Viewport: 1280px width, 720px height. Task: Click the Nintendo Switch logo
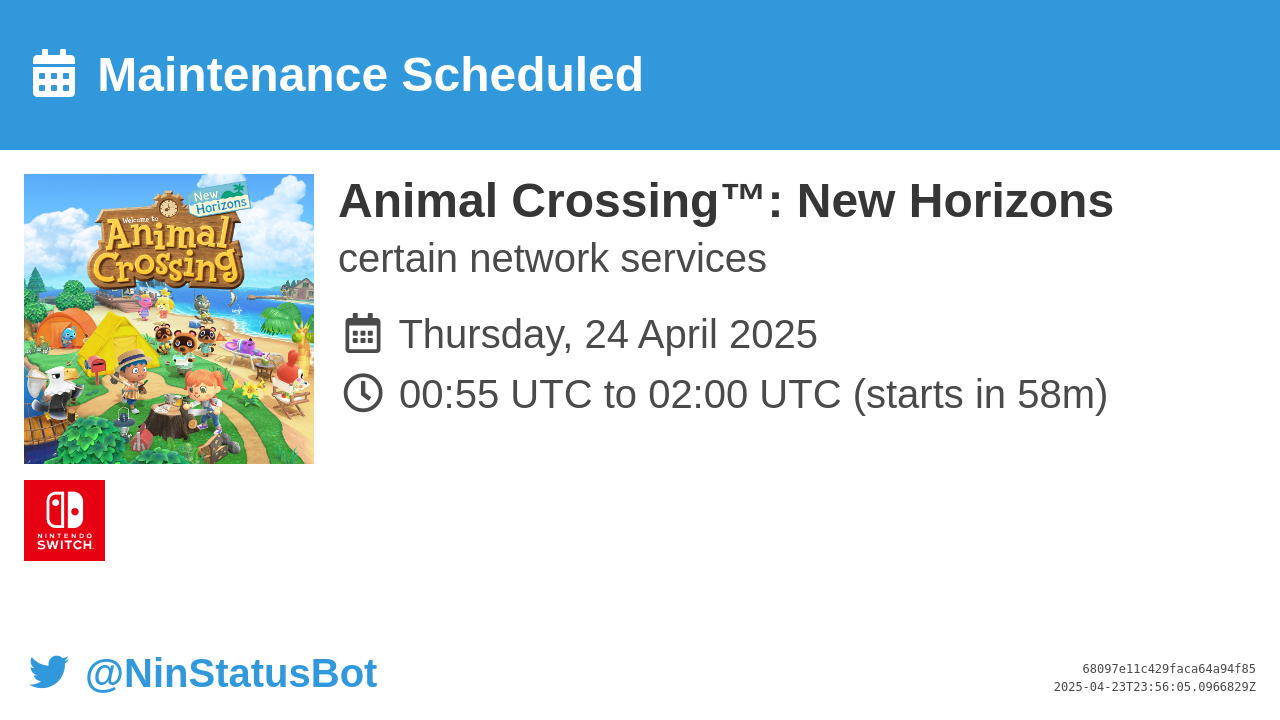[64, 520]
